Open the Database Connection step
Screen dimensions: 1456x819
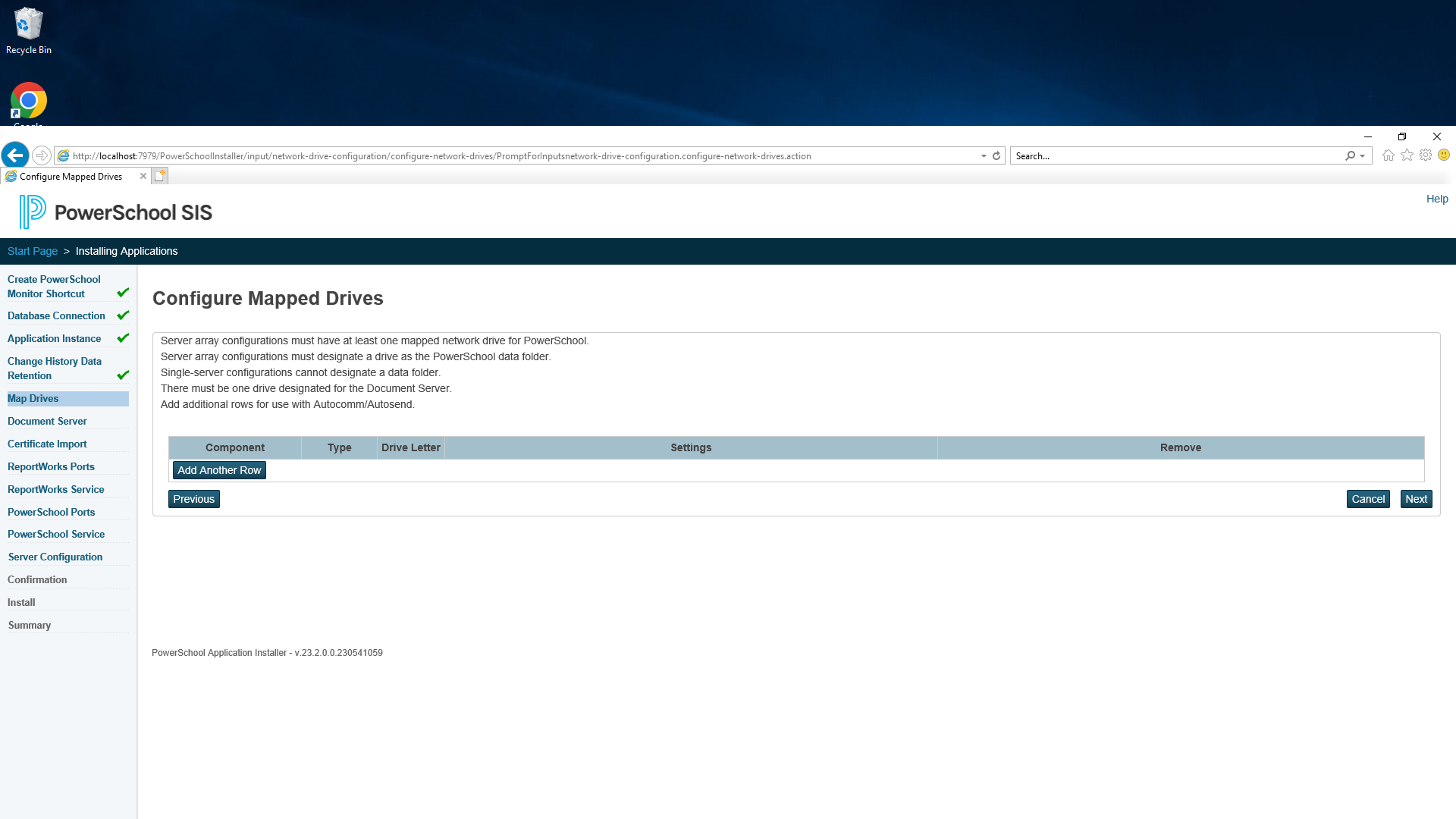coord(56,315)
